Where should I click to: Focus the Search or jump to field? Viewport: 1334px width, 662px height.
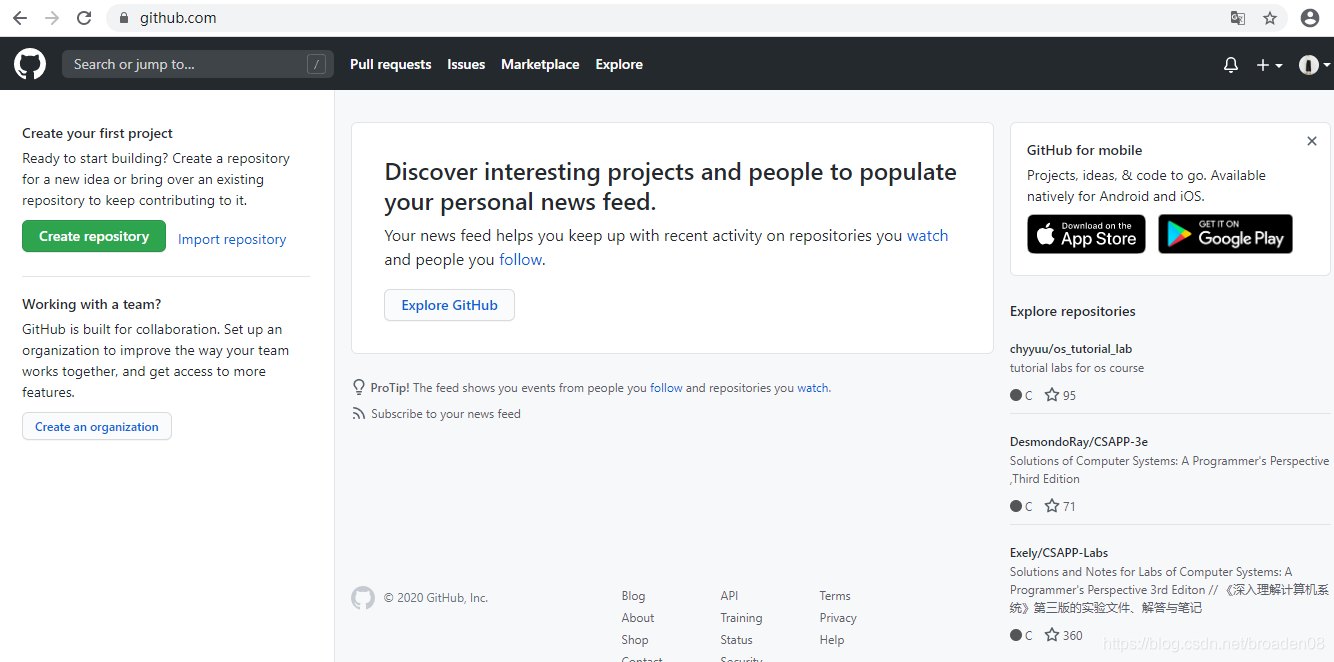tap(198, 64)
